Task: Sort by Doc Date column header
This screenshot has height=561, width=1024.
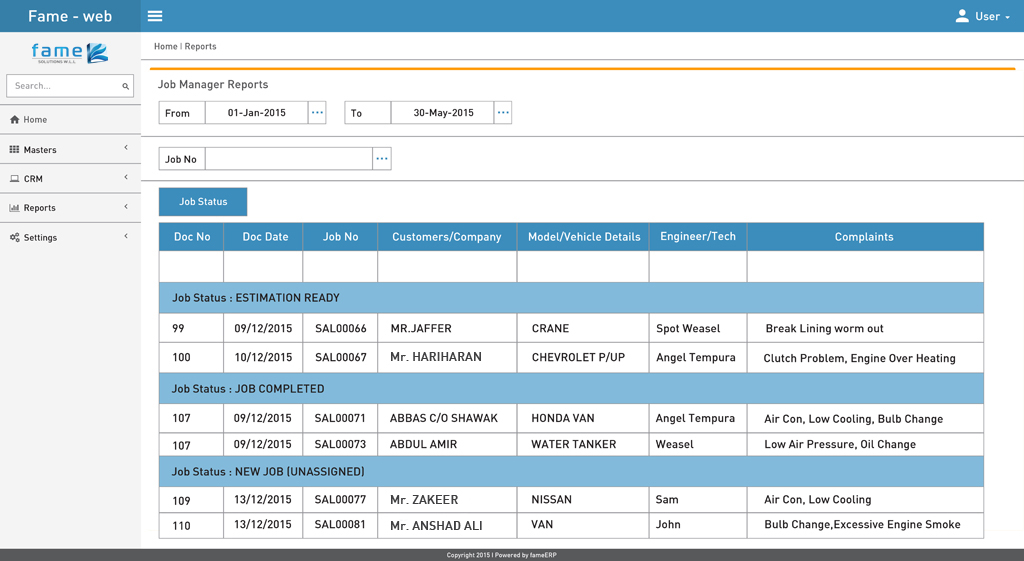Action: coord(265,237)
